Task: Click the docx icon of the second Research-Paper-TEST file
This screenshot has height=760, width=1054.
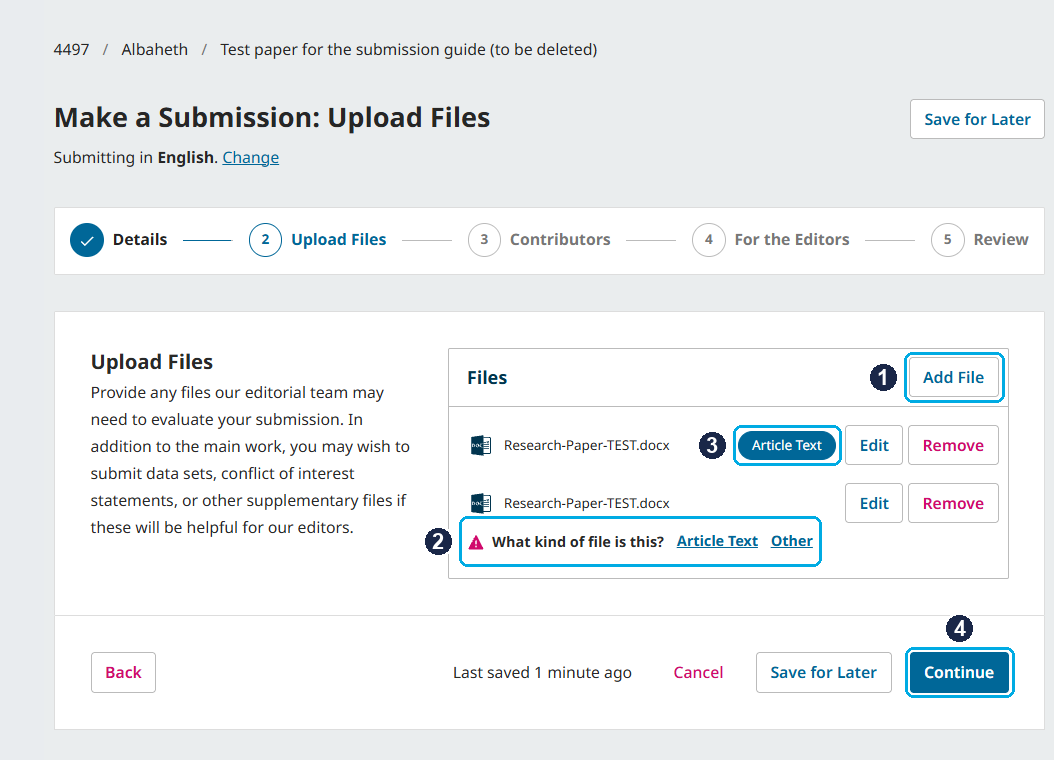Action: pyautogui.click(x=481, y=503)
